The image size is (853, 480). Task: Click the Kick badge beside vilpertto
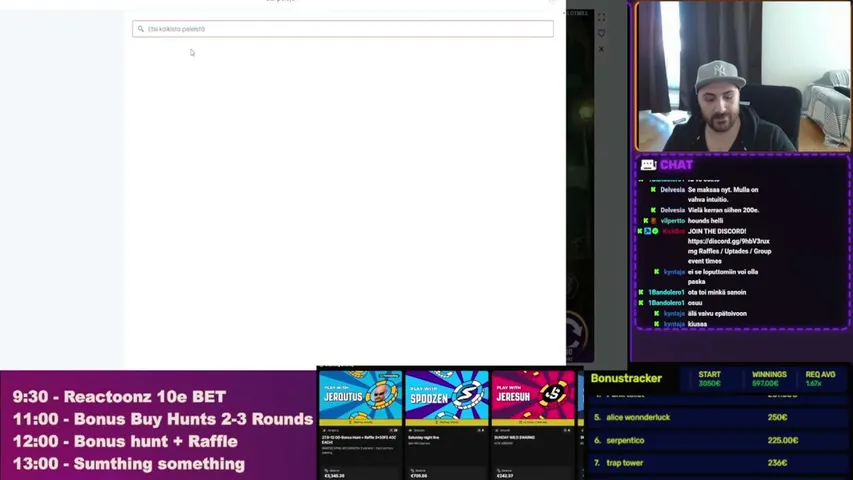coord(646,221)
